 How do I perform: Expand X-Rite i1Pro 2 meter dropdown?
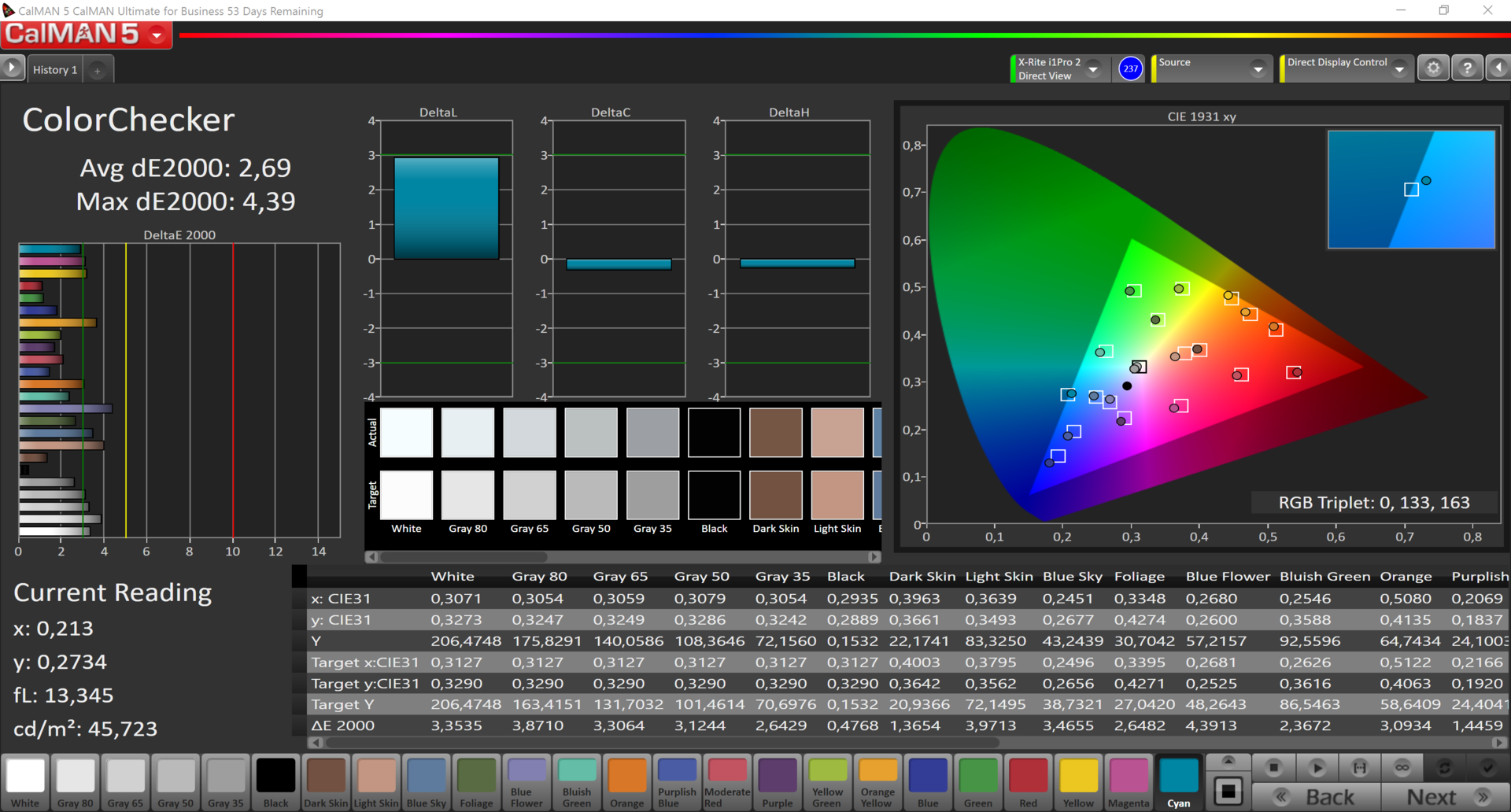pos(1093,69)
